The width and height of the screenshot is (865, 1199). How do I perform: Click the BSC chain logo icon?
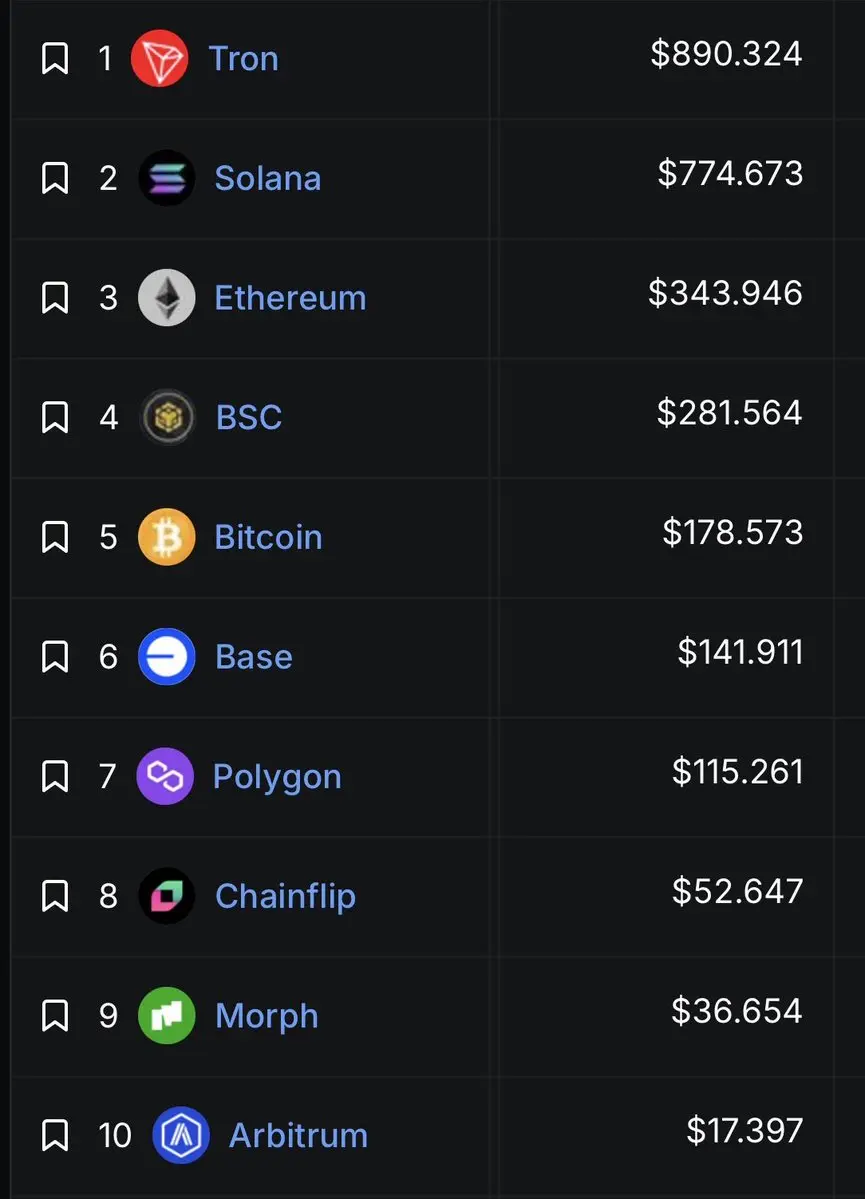click(x=167, y=417)
